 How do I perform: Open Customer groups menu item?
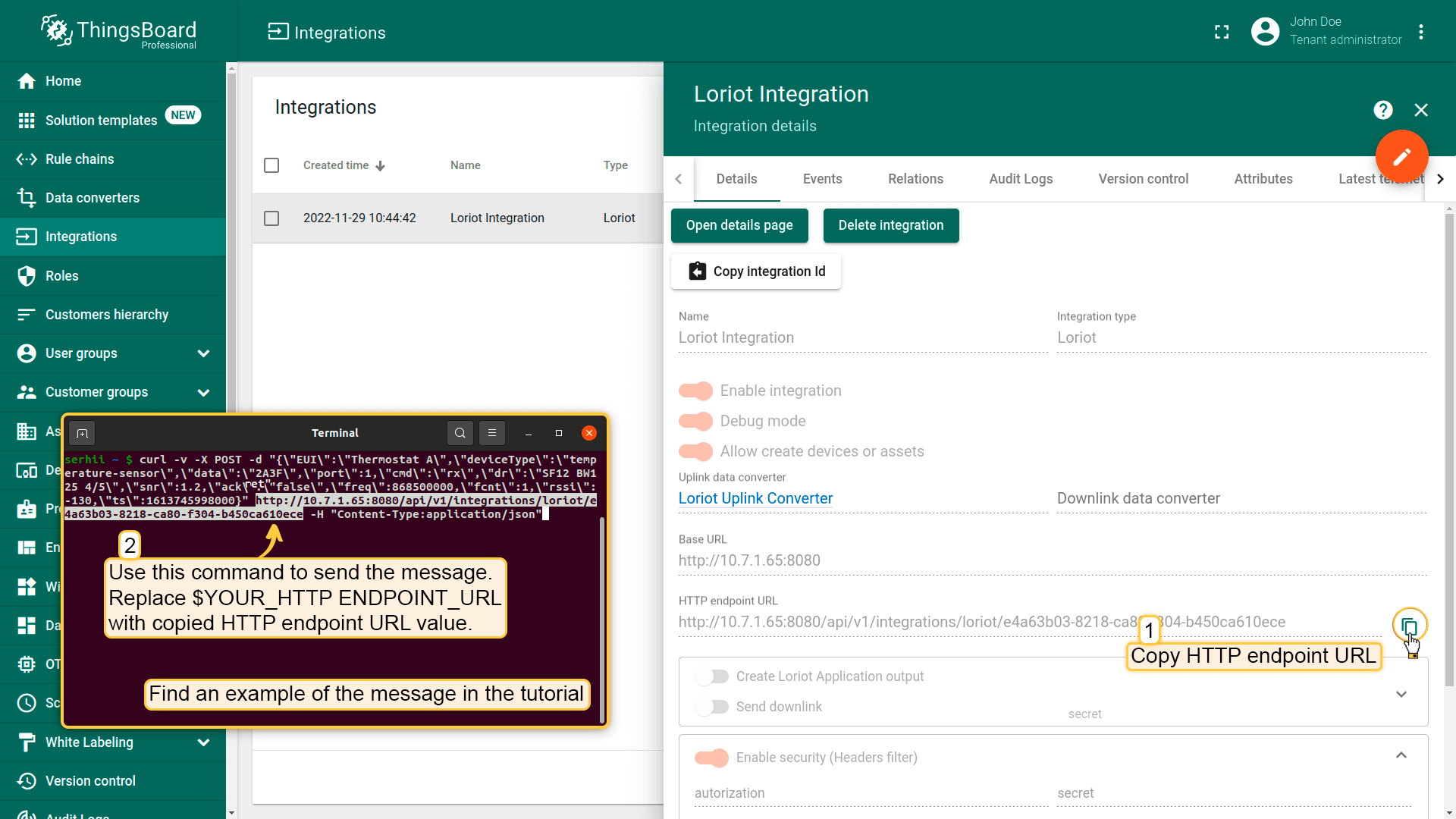point(113,392)
